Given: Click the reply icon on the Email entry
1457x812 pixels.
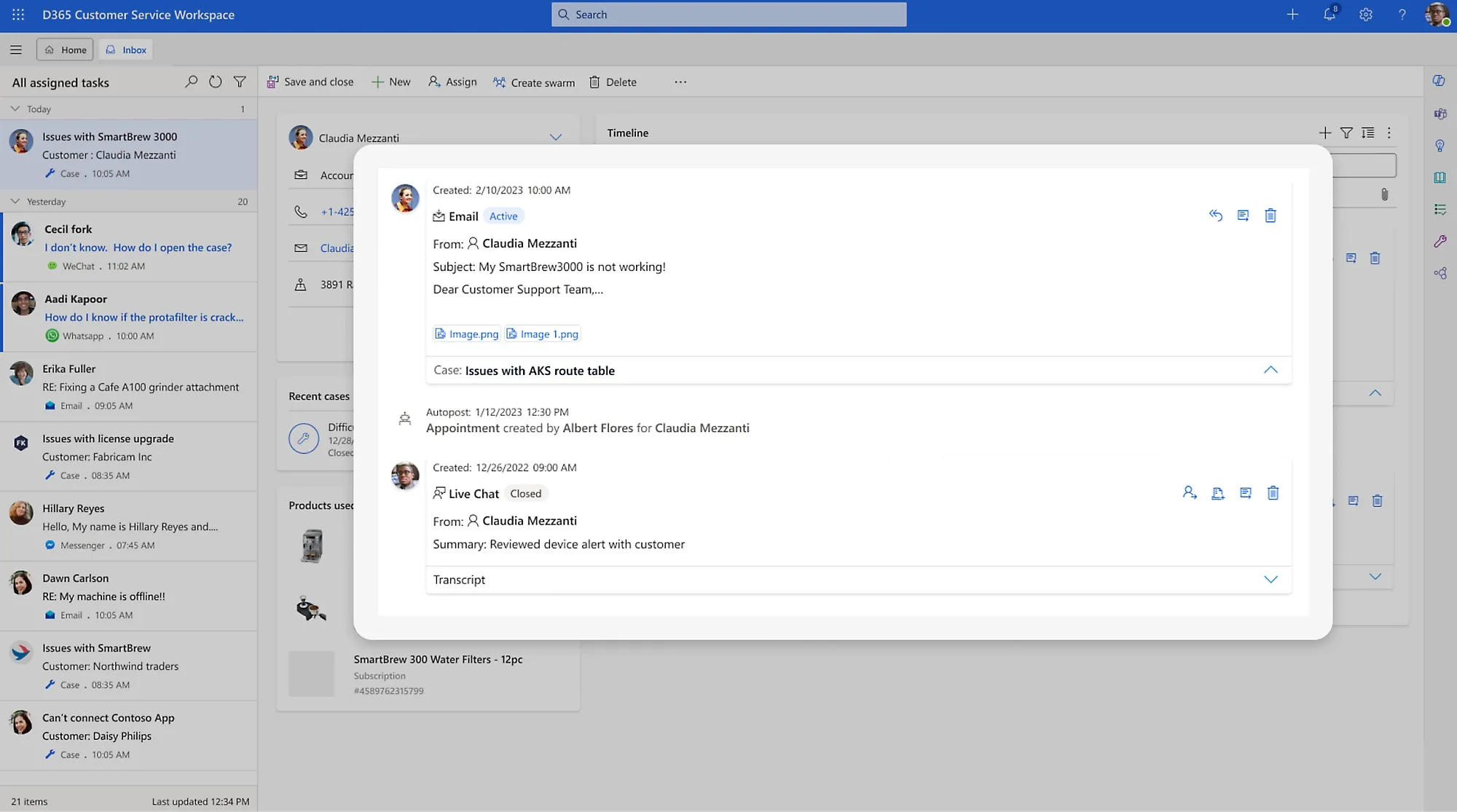Looking at the screenshot, I should [x=1215, y=216].
